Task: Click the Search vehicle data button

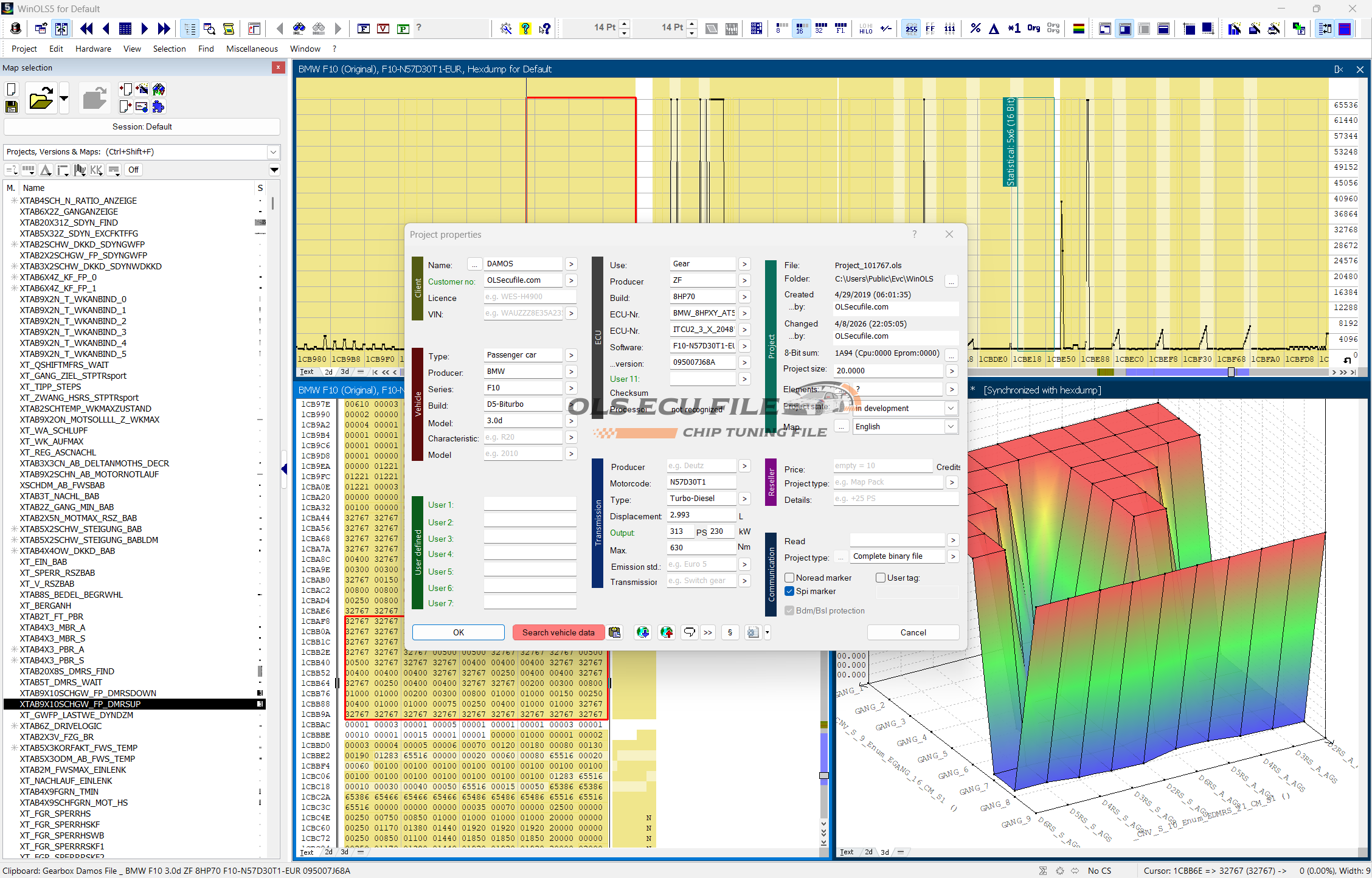Action: tap(558, 632)
